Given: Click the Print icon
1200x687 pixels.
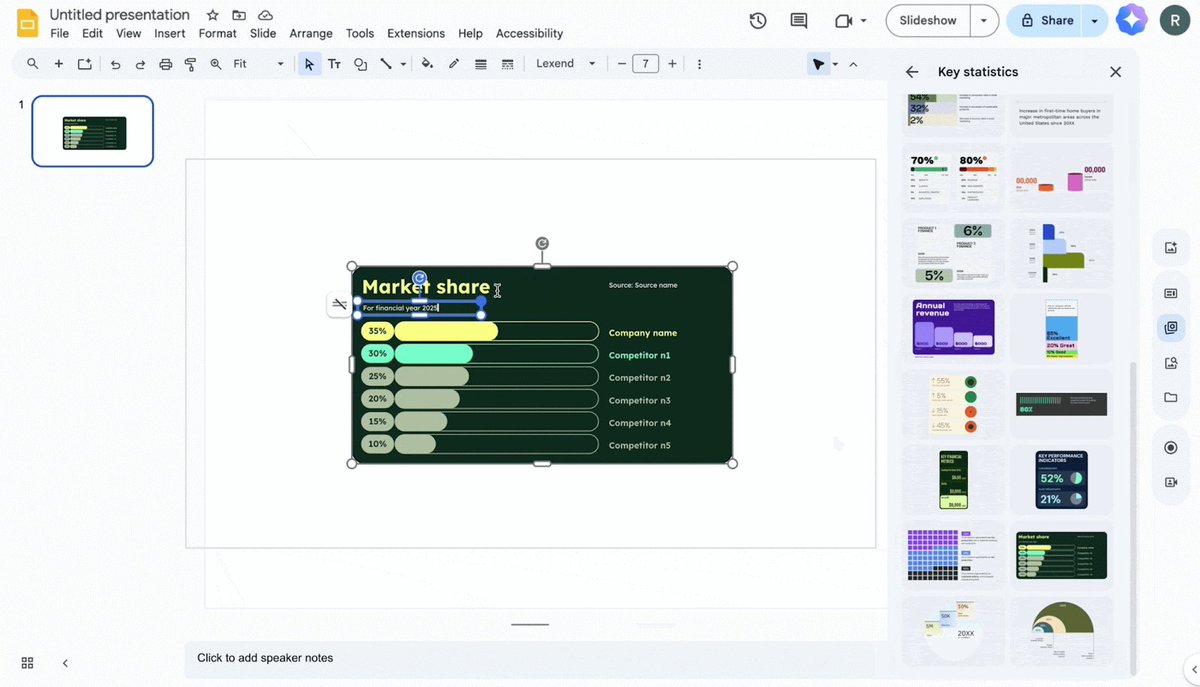Looking at the screenshot, I should (x=165, y=63).
